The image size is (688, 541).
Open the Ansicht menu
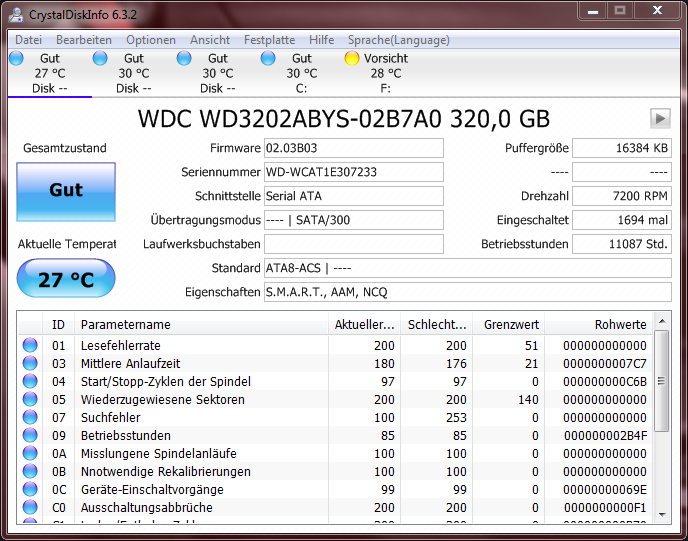(210, 40)
